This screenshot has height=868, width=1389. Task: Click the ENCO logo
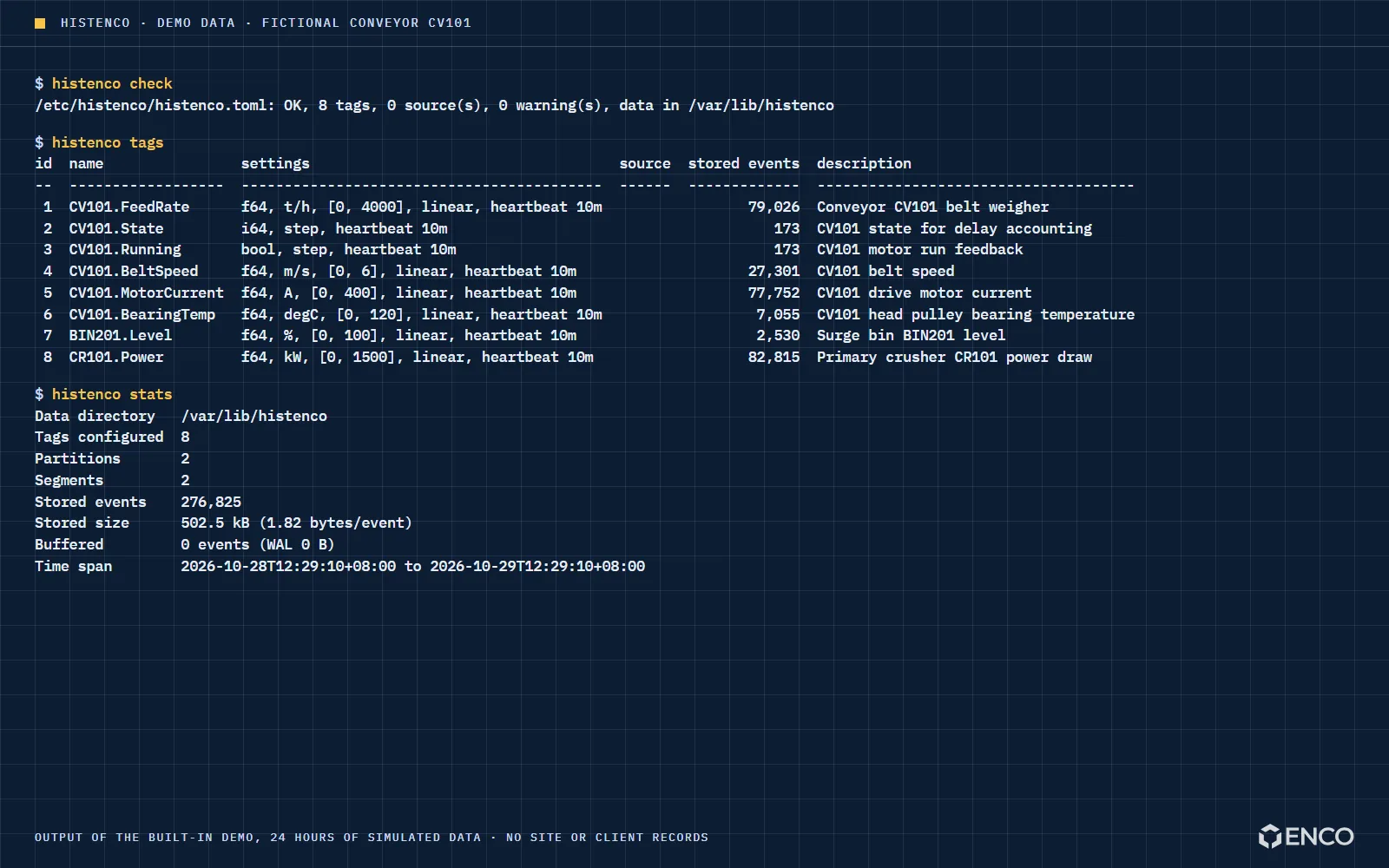click(1306, 836)
